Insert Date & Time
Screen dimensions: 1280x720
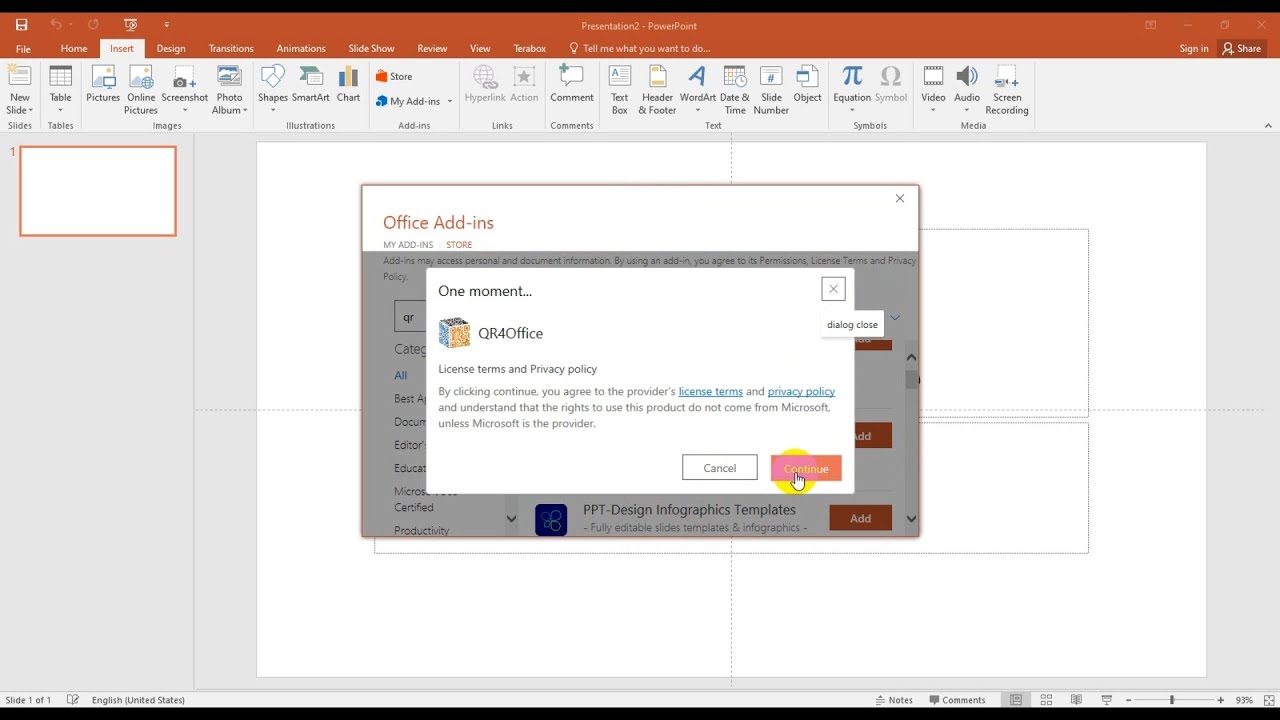point(735,89)
